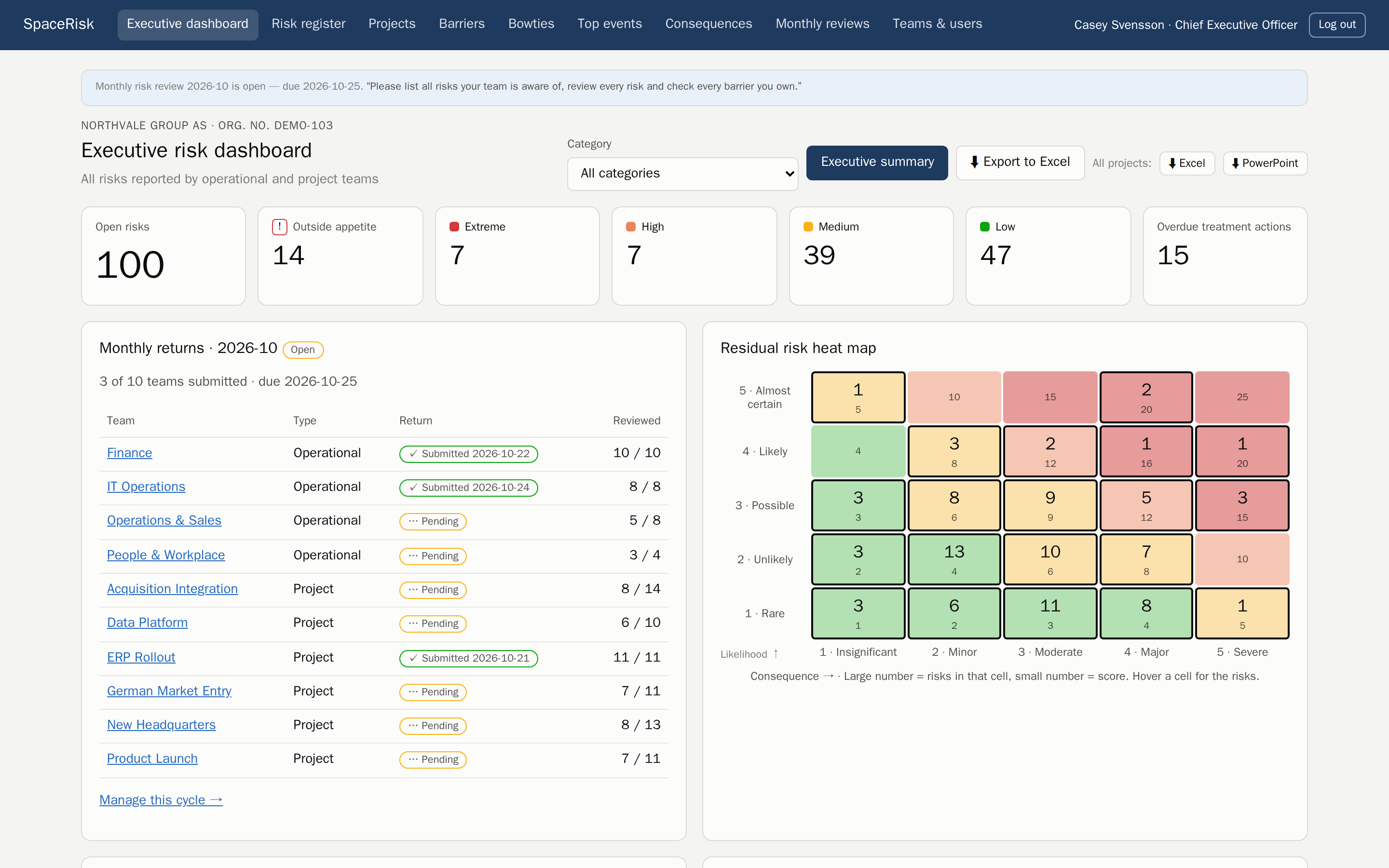Image resolution: width=1389 pixels, height=868 pixels.
Task: Click the Medium 39 card
Action: coord(871,256)
